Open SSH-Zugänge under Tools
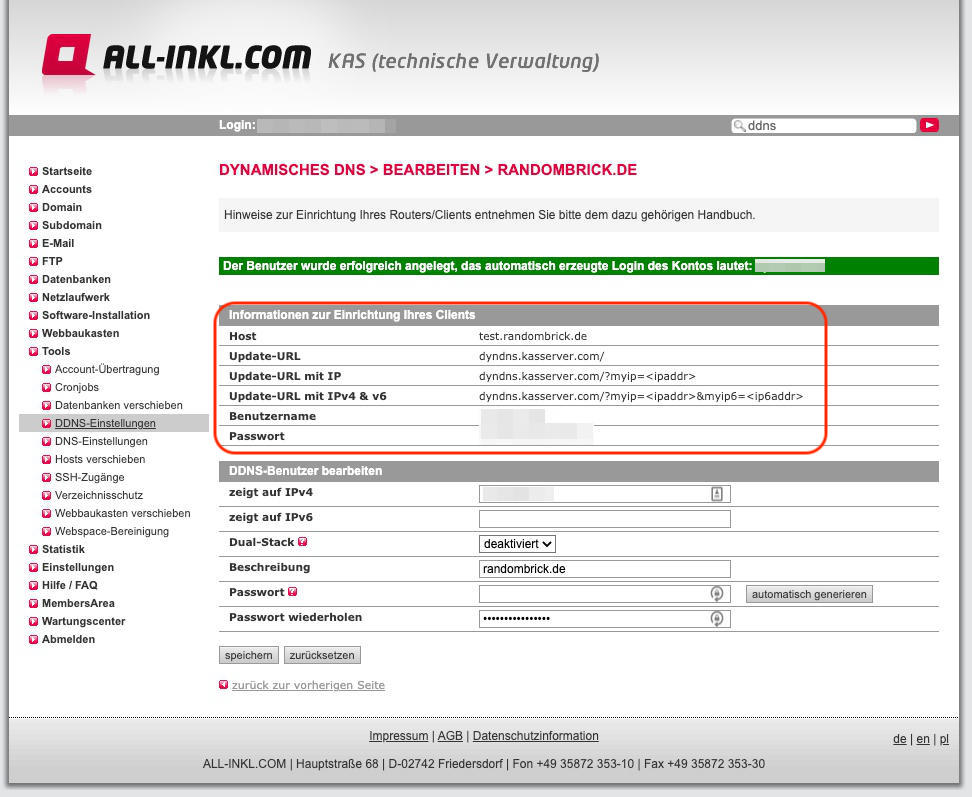The height and width of the screenshot is (797, 972). click(90, 477)
